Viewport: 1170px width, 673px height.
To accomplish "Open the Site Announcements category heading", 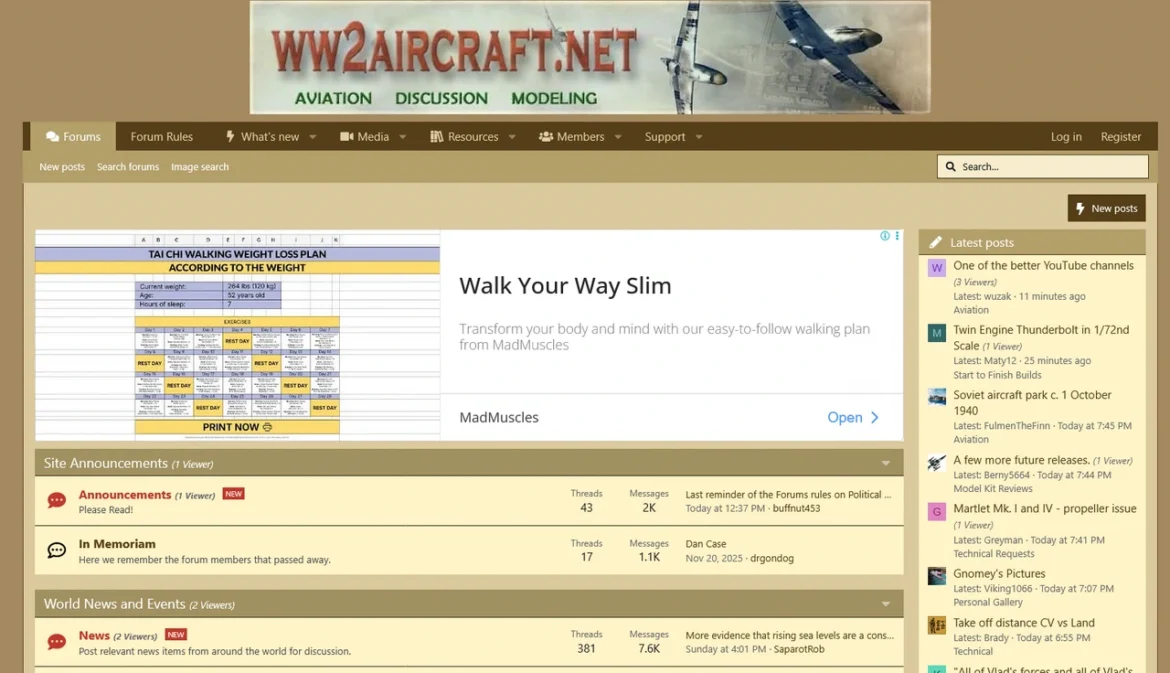I will [105, 463].
